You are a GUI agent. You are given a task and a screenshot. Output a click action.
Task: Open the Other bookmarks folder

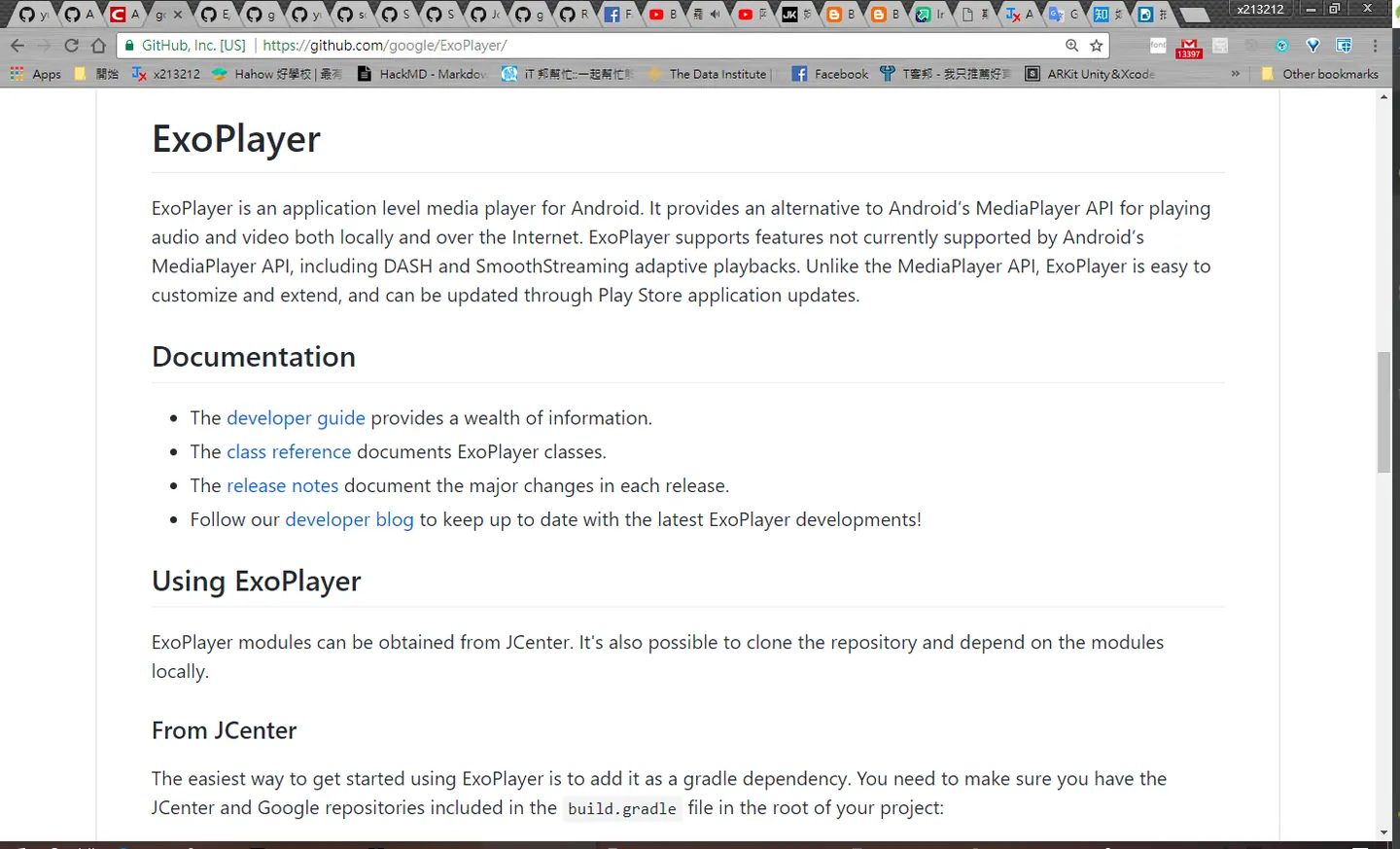(x=1319, y=74)
